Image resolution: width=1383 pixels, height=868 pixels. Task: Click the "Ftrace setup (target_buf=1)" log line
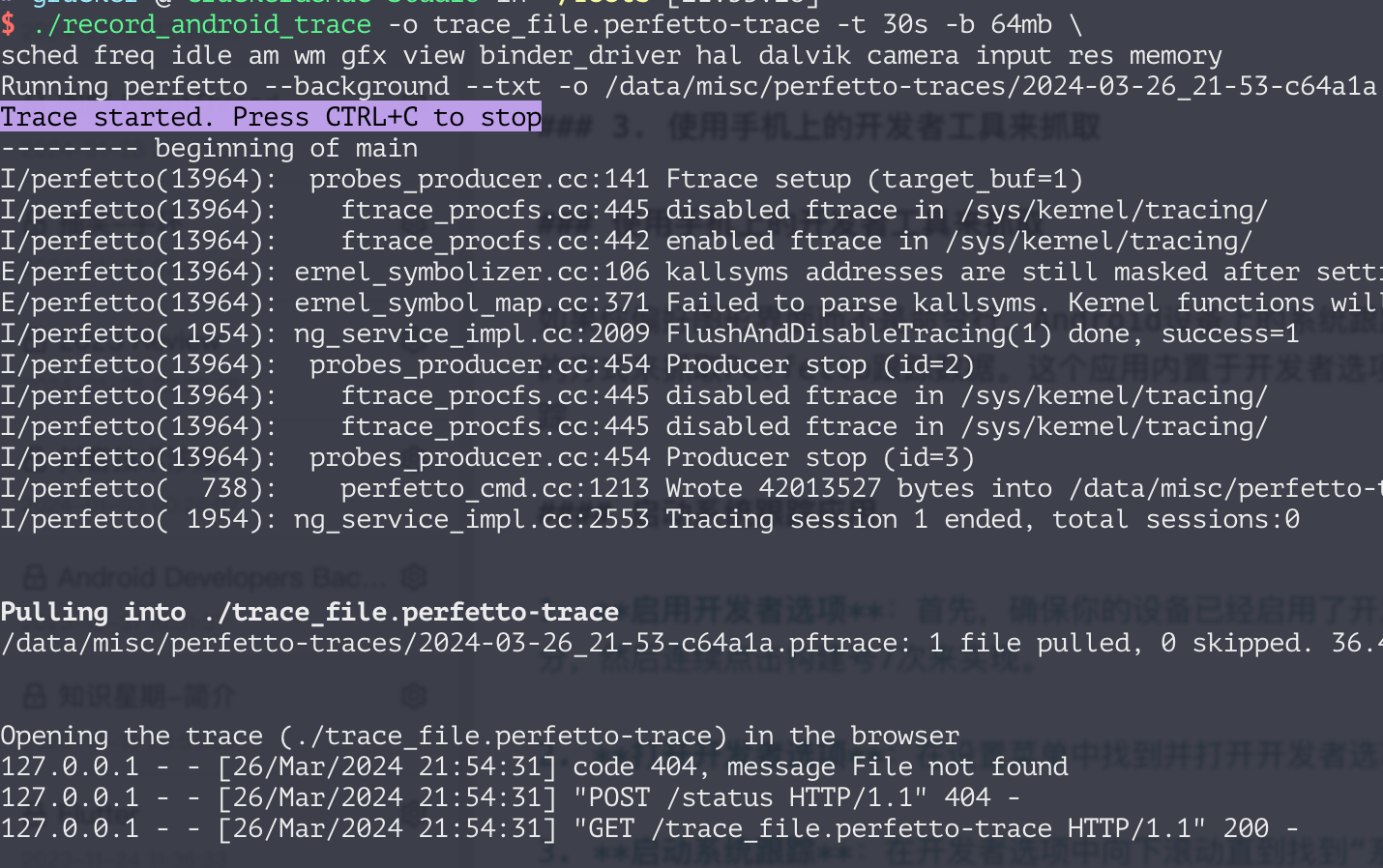[x=874, y=179]
